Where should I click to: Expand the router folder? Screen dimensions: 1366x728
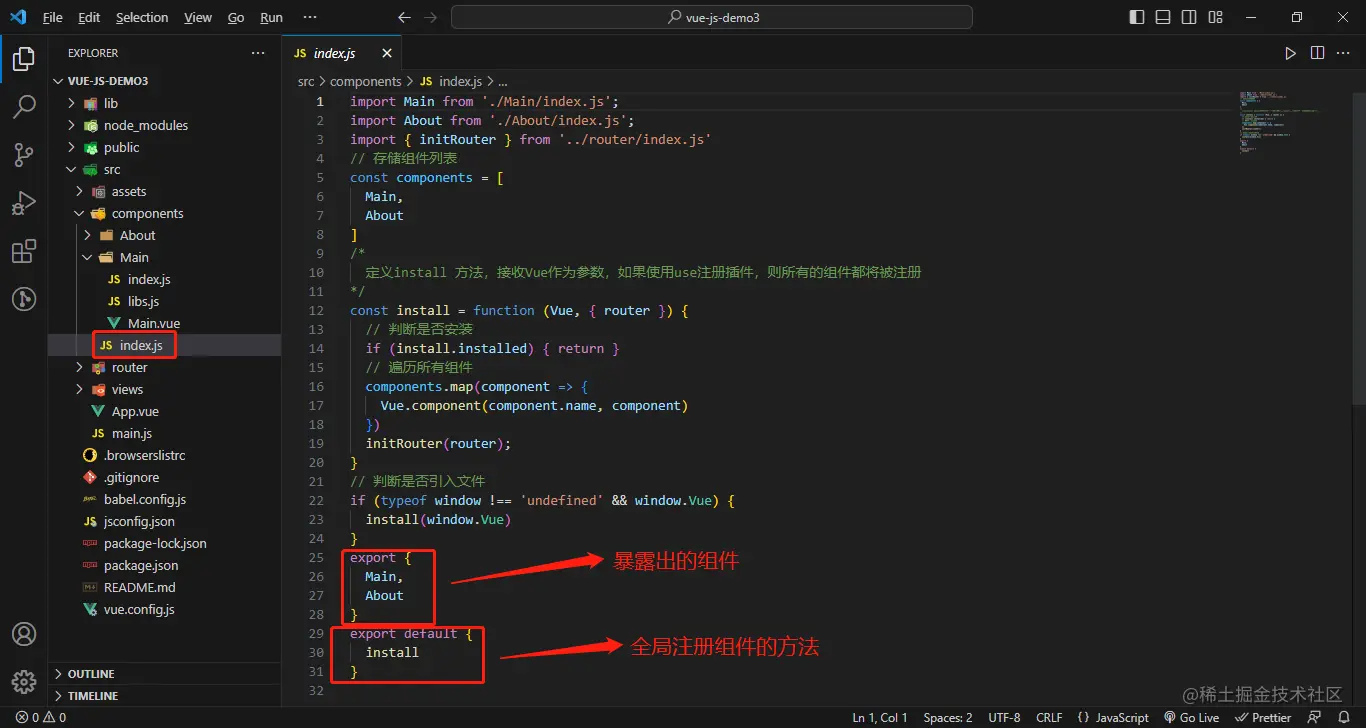pos(130,367)
